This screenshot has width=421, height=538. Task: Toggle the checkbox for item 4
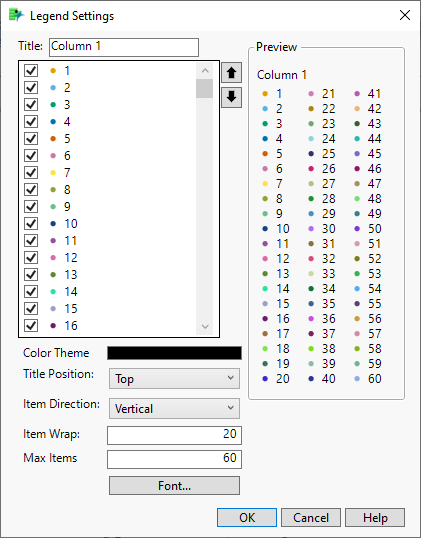coord(31,121)
